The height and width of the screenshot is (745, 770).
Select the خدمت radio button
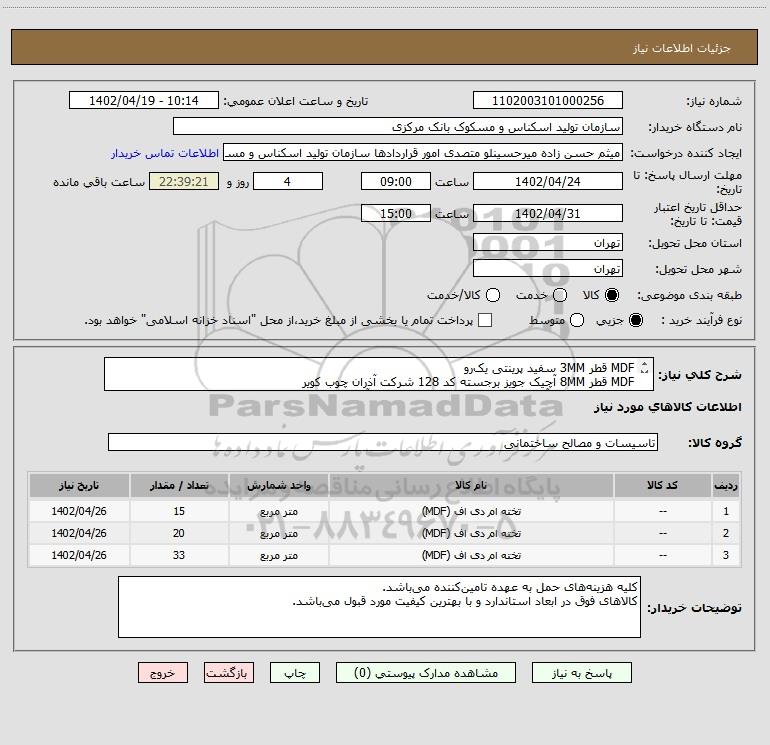[x=560, y=295]
